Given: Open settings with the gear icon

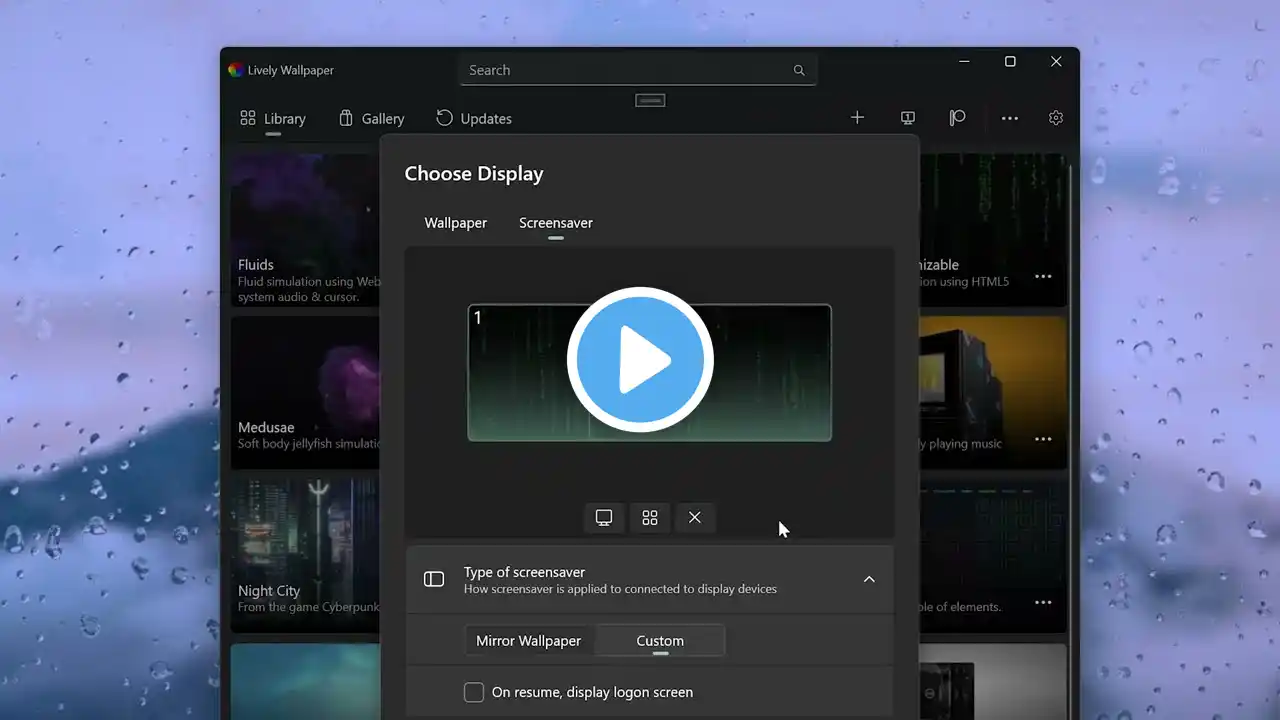Looking at the screenshot, I should [x=1056, y=118].
